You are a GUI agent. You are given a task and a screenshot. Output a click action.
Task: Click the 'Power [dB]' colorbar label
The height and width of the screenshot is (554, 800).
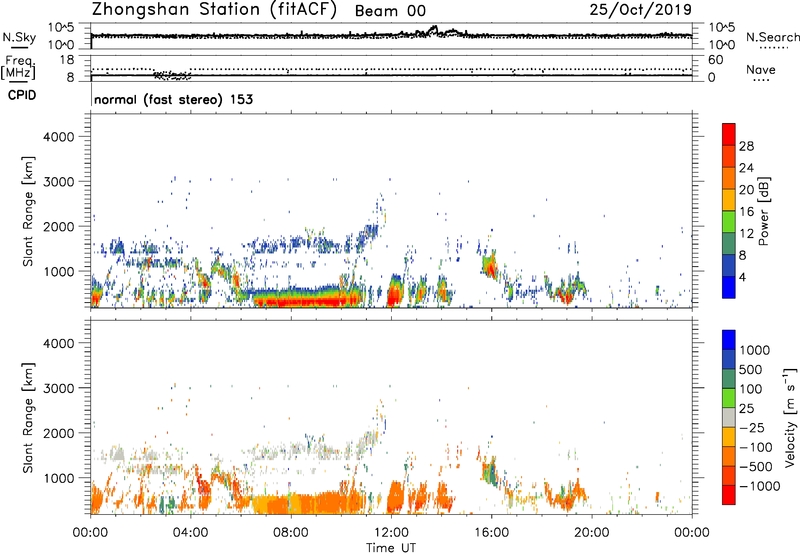[x=763, y=211]
